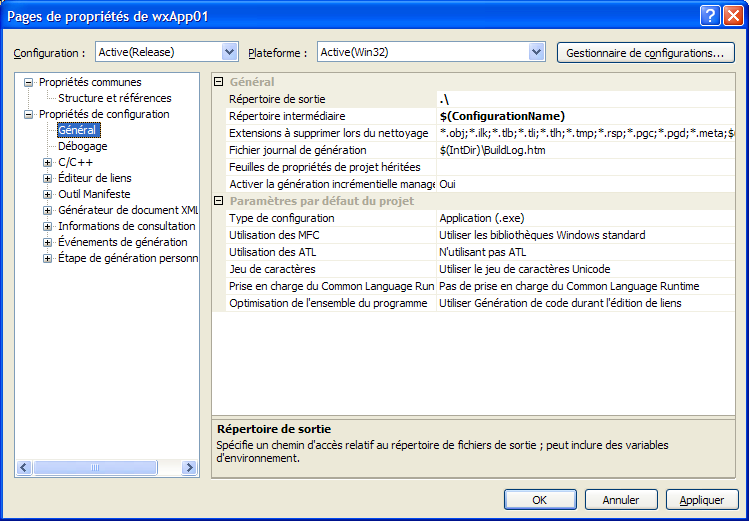This screenshot has height=521, width=749.
Task: Click the Help question mark title button
Action: coord(710,16)
